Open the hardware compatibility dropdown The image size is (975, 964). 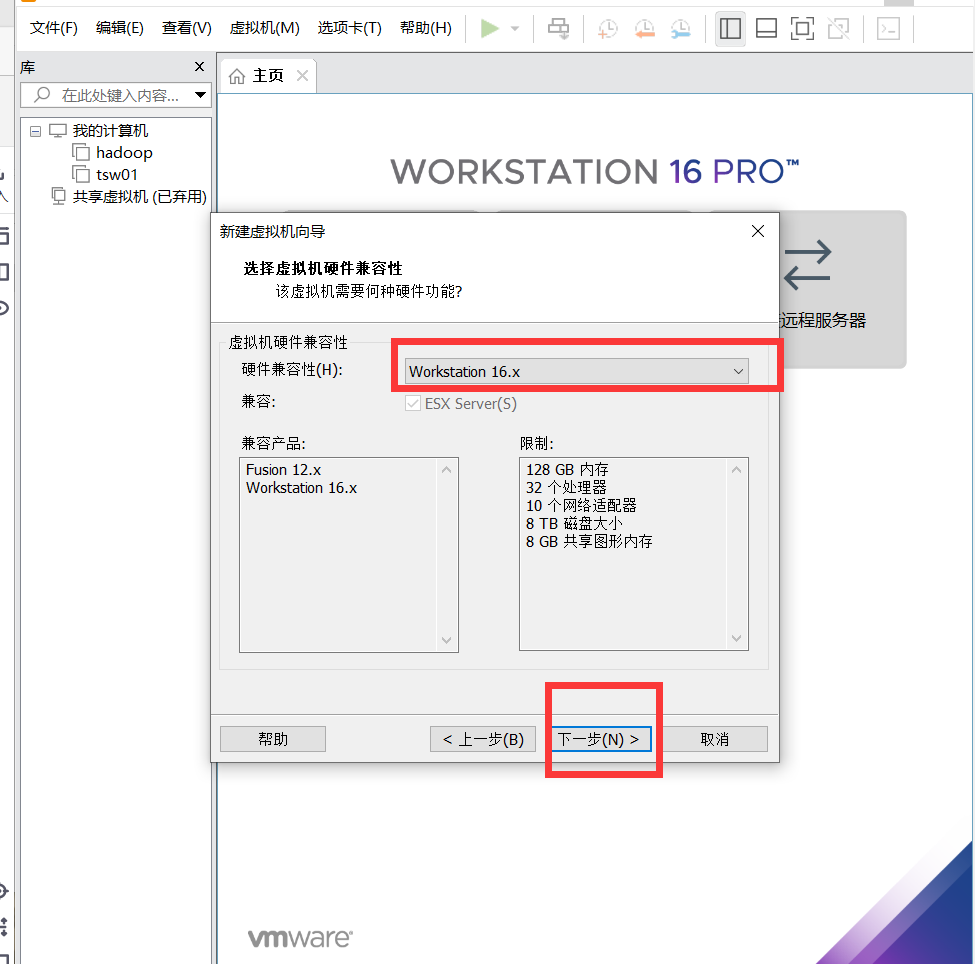[738, 371]
